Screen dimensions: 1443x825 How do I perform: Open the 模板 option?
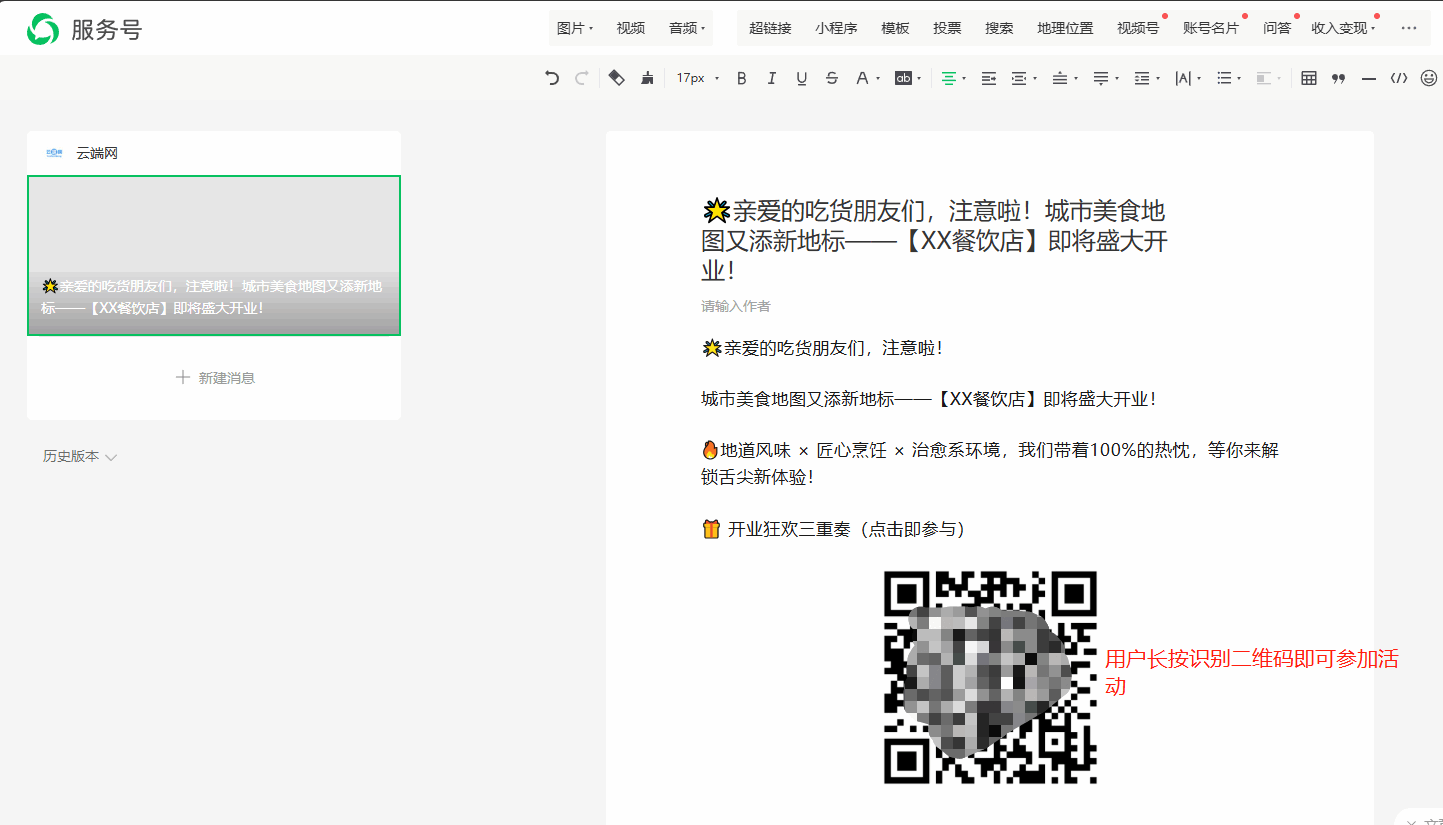[895, 28]
